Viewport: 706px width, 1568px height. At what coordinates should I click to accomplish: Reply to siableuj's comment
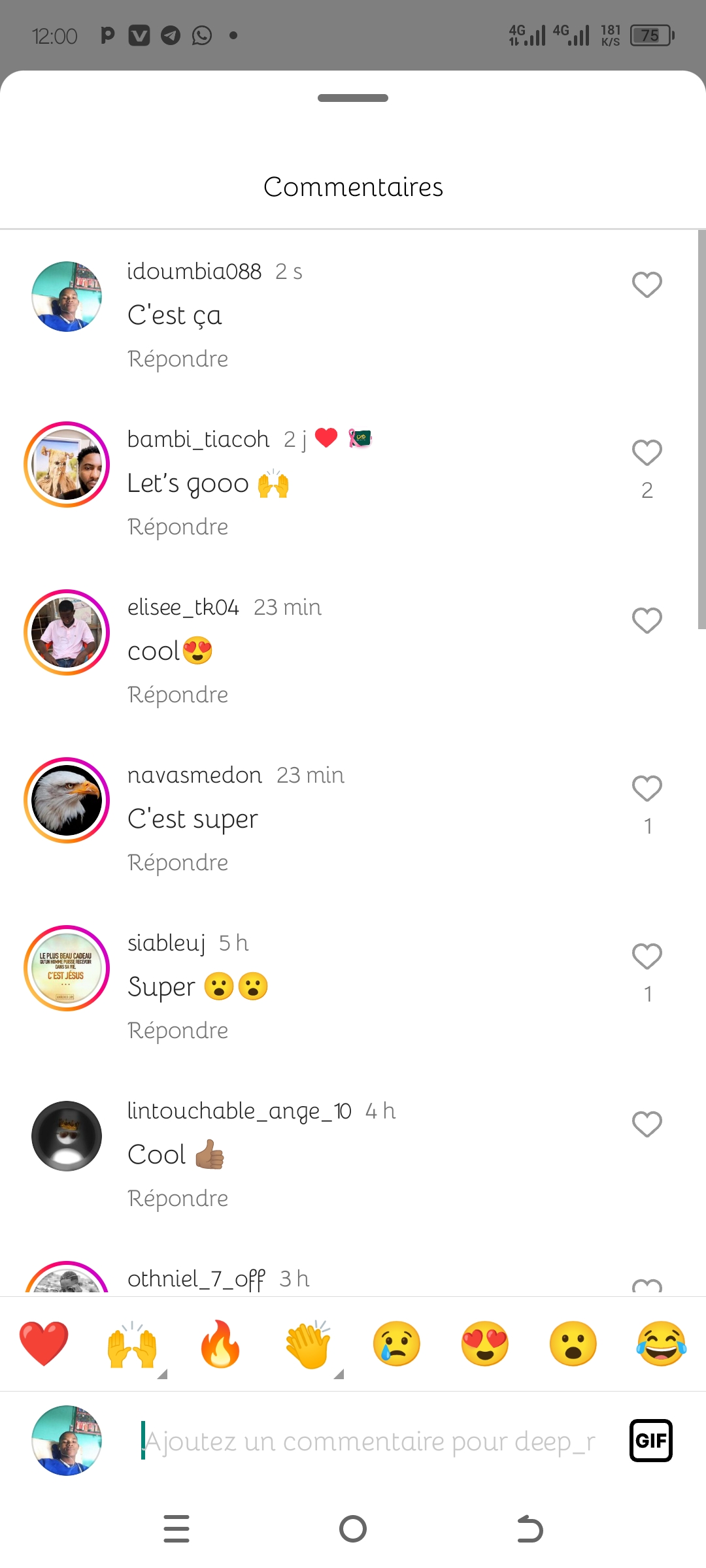point(178,1030)
